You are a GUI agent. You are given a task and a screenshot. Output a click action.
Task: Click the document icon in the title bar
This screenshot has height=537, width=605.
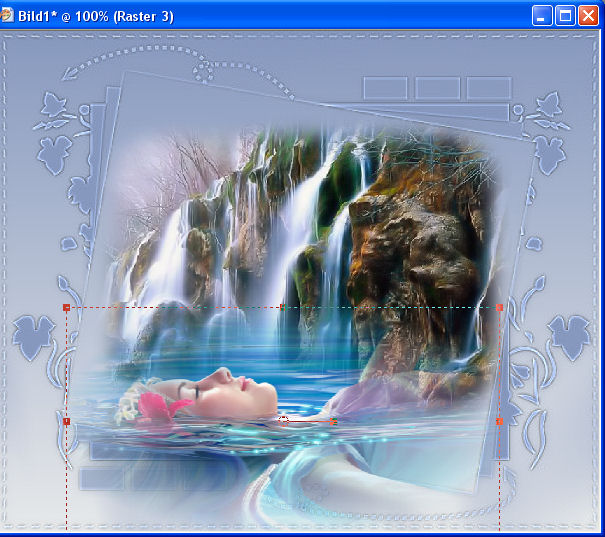coord(10,15)
